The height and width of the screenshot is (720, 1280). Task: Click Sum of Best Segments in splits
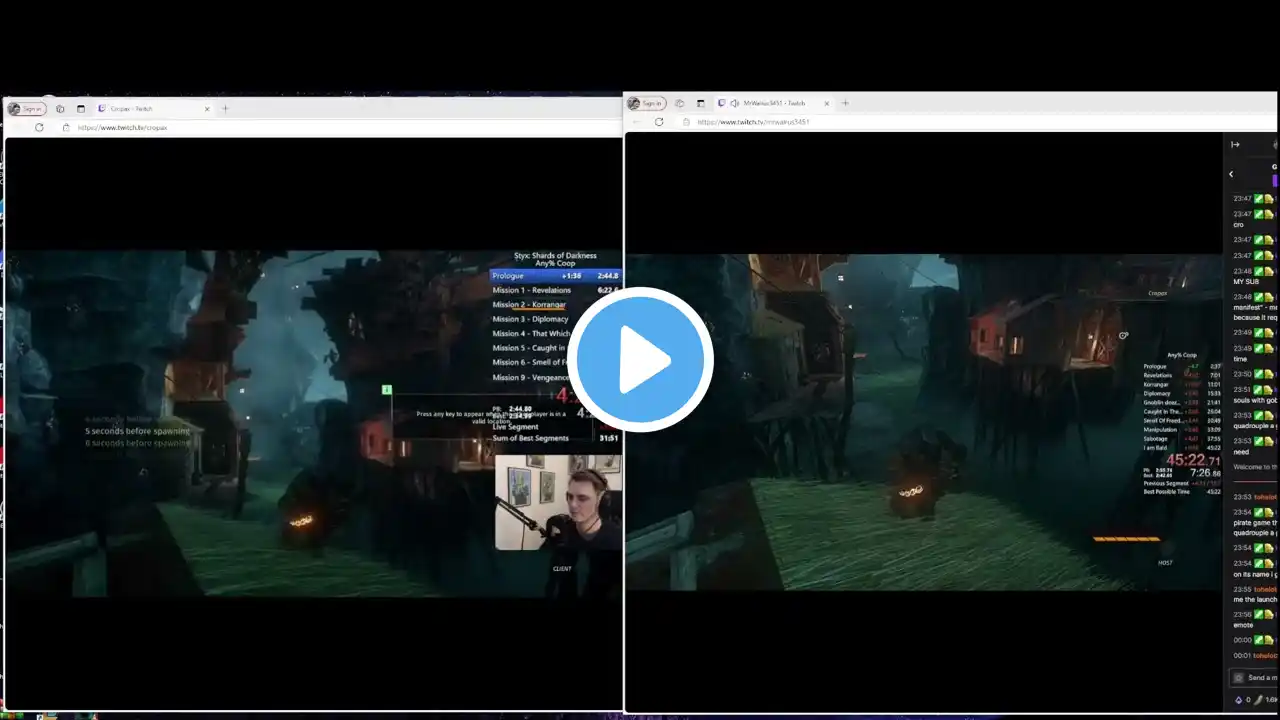[x=530, y=438]
